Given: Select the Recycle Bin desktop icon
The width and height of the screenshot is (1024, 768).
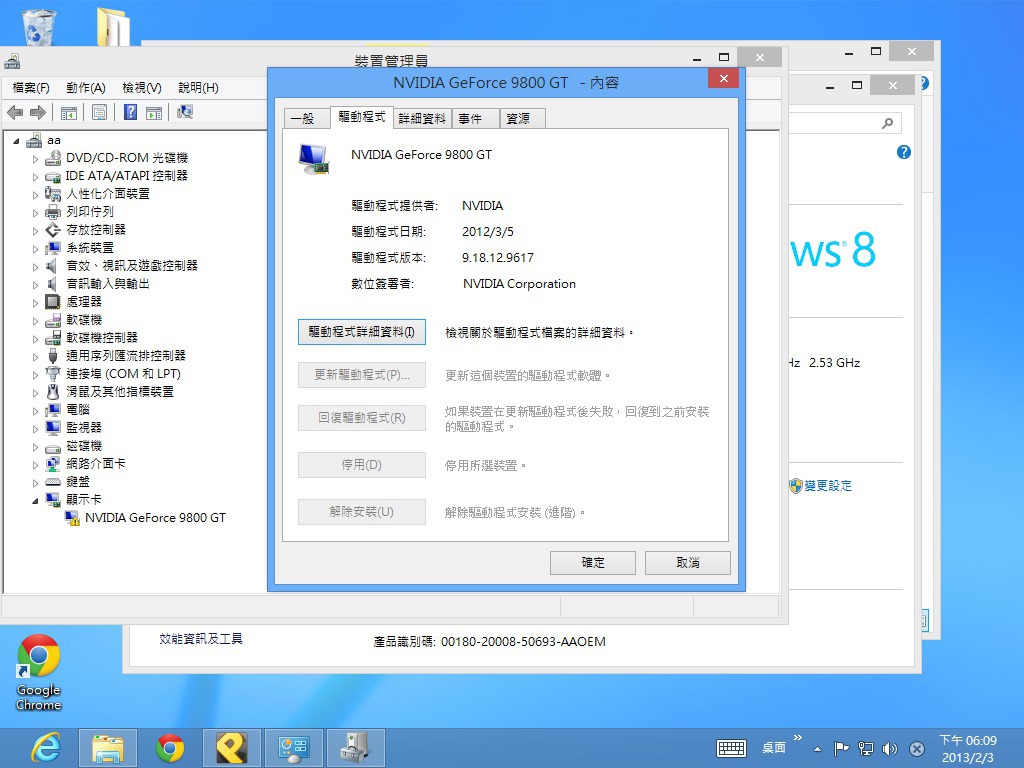Looking at the screenshot, I should coord(39,26).
